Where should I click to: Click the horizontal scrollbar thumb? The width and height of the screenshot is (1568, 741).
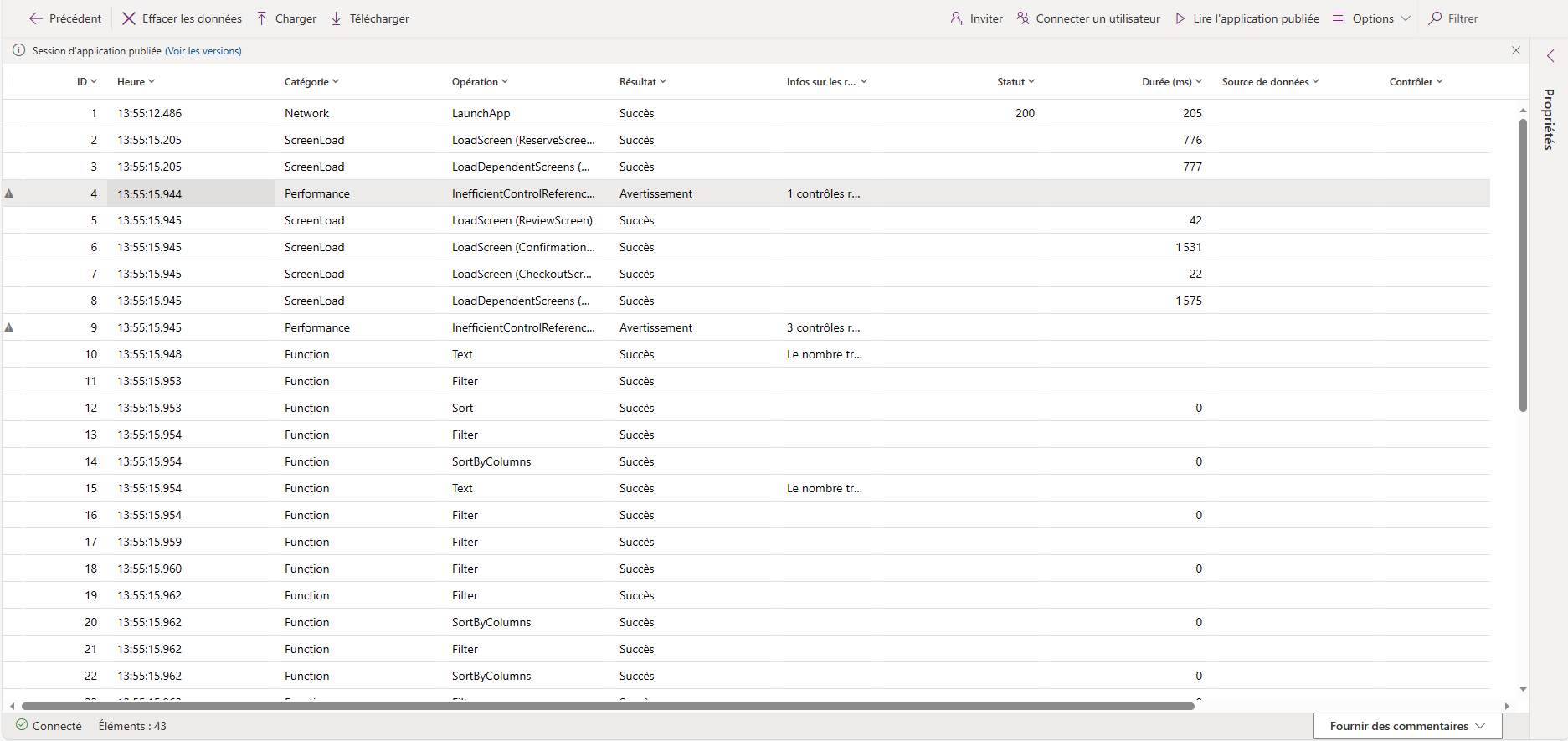pyautogui.click(x=608, y=706)
